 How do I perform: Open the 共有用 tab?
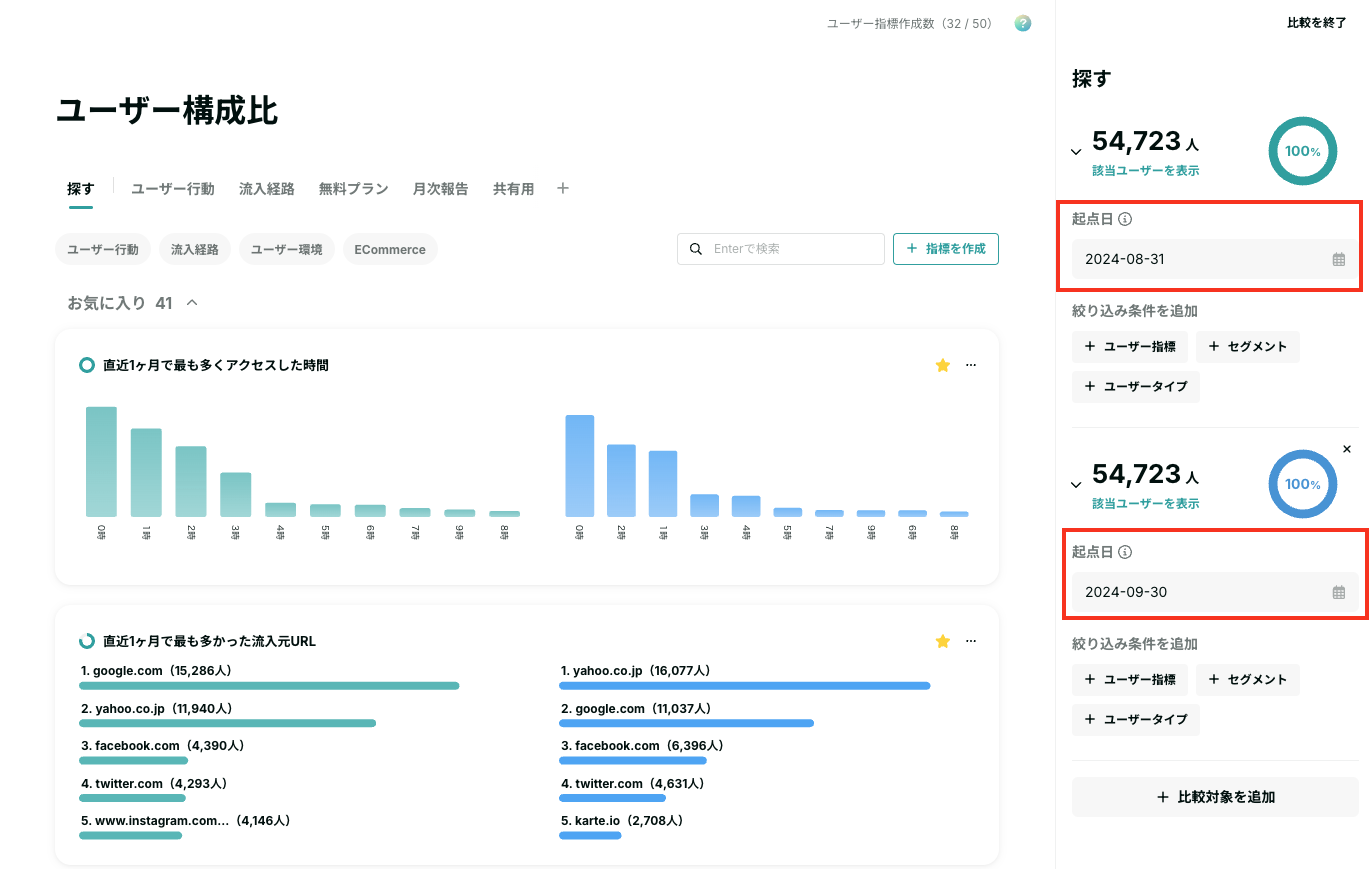pos(514,188)
